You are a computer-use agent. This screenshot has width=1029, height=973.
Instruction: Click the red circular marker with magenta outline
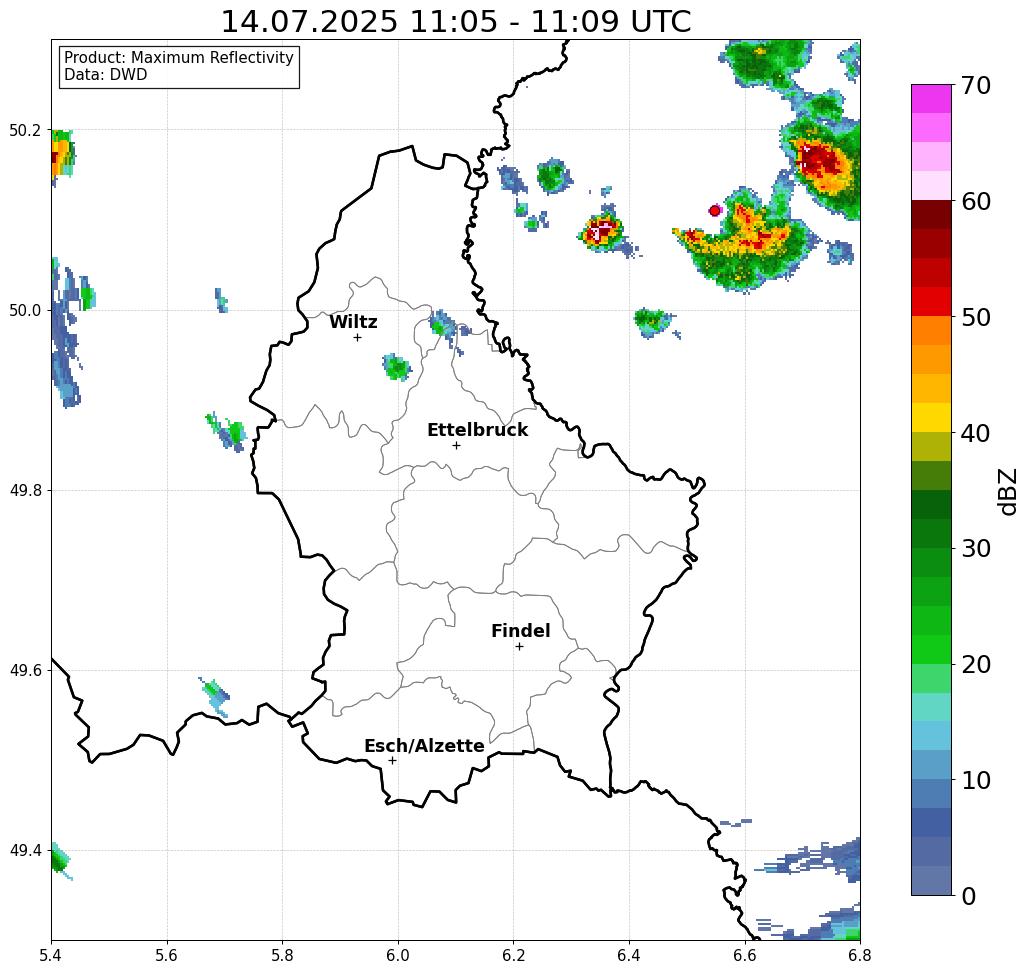click(715, 211)
